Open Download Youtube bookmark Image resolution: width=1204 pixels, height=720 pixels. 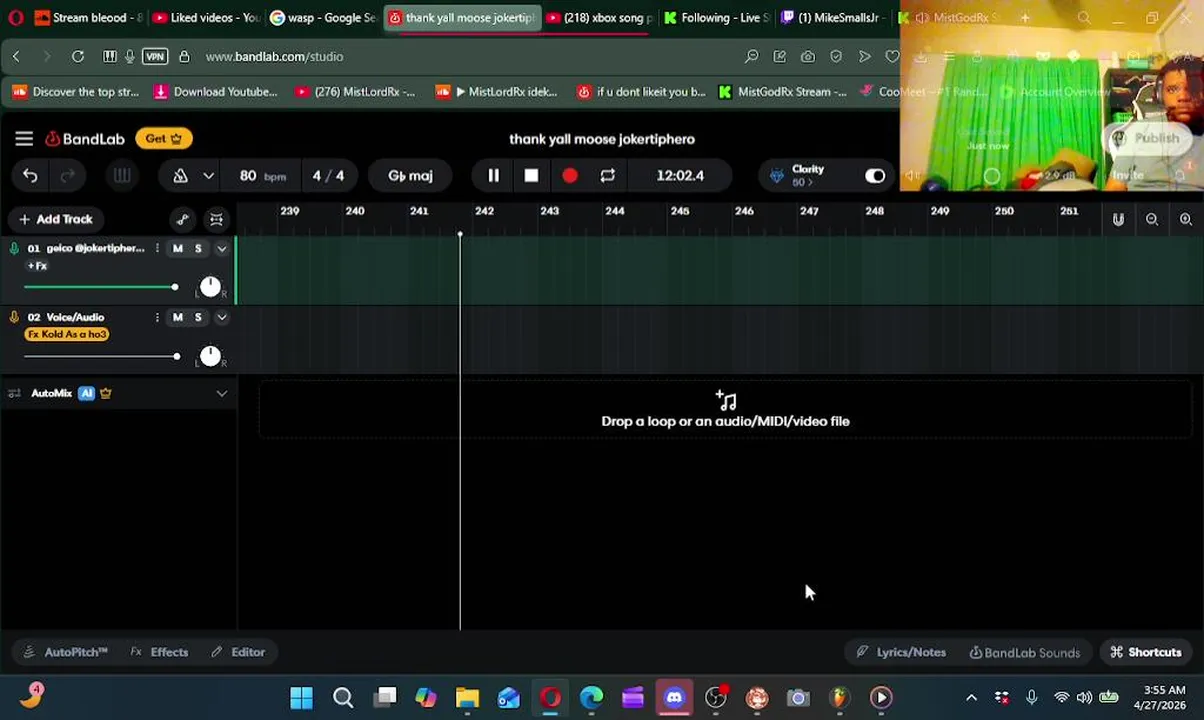[215, 92]
